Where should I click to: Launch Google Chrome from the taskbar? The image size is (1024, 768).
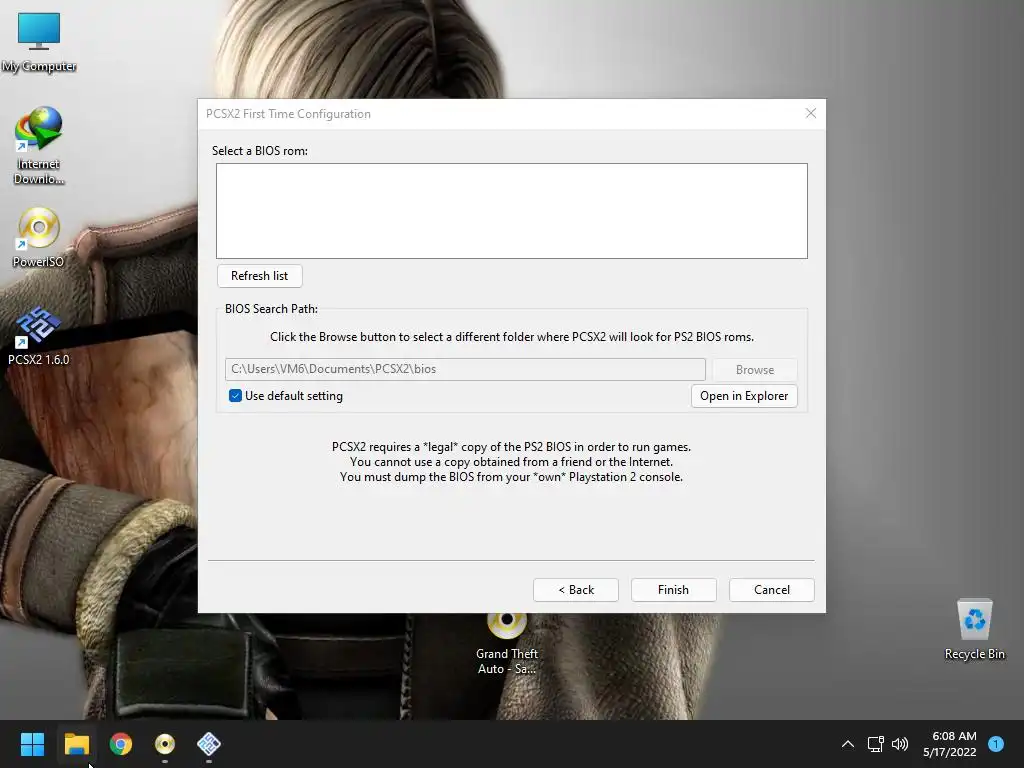tap(121, 744)
